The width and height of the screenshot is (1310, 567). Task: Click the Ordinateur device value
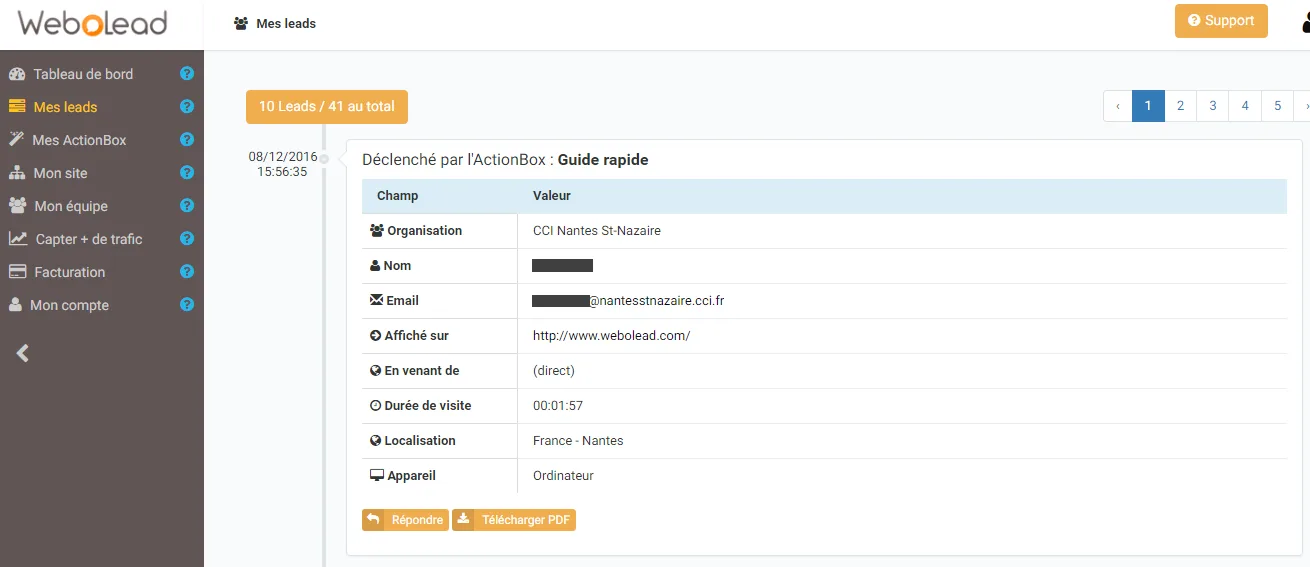pyautogui.click(x=563, y=476)
